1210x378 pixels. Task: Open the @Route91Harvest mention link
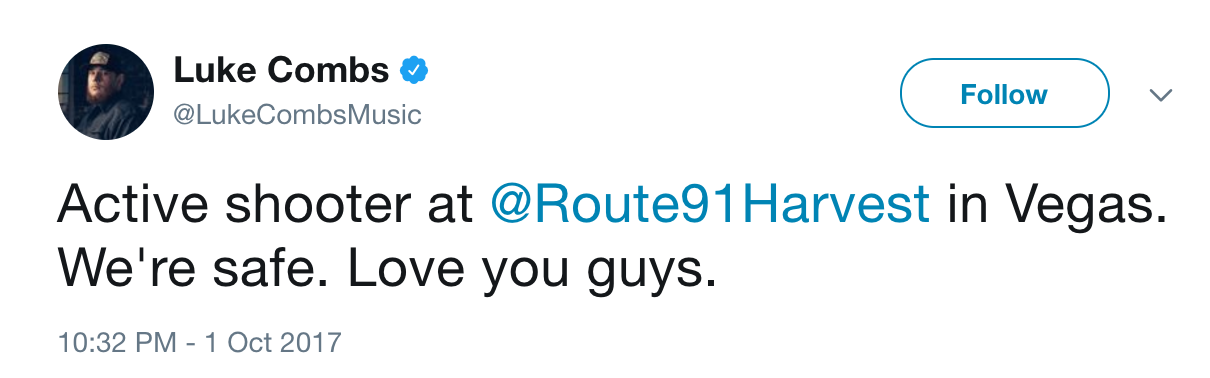click(x=712, y=206)
